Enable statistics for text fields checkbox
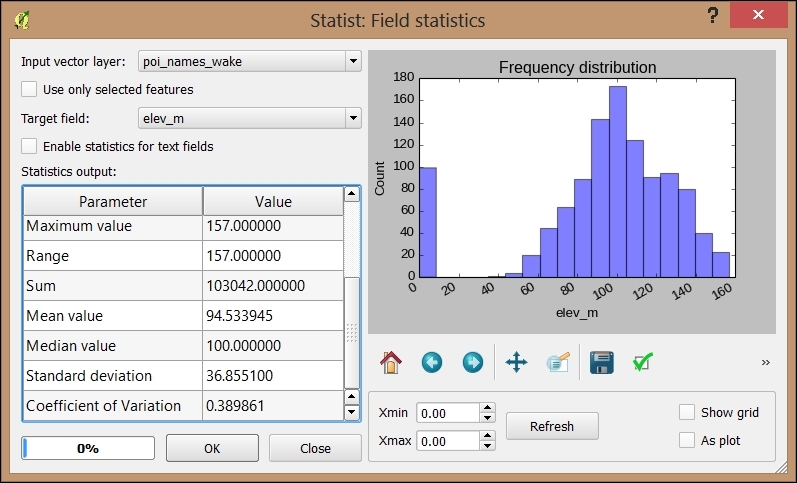Screen dimensions: 797x483 pos(30,146)
